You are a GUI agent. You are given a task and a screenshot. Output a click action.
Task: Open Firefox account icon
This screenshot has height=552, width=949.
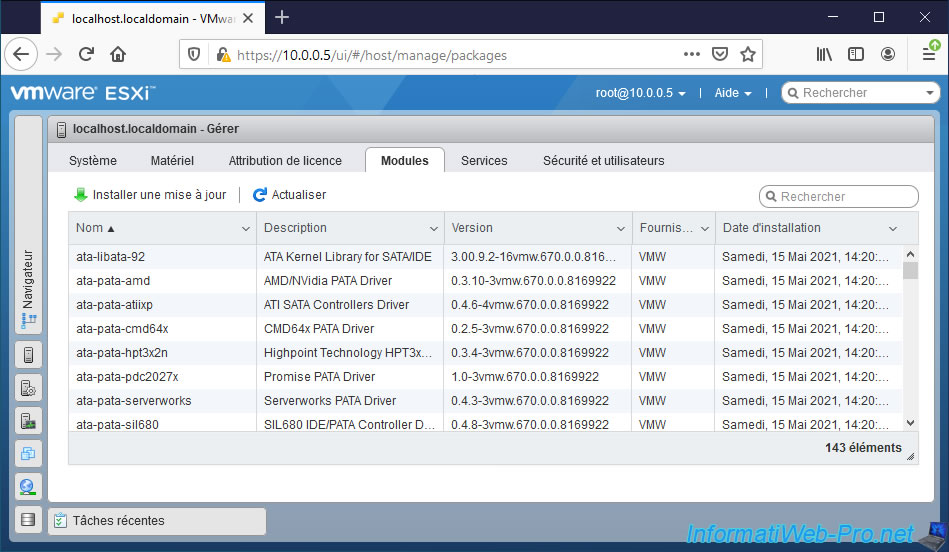click(x=888, y=54)
